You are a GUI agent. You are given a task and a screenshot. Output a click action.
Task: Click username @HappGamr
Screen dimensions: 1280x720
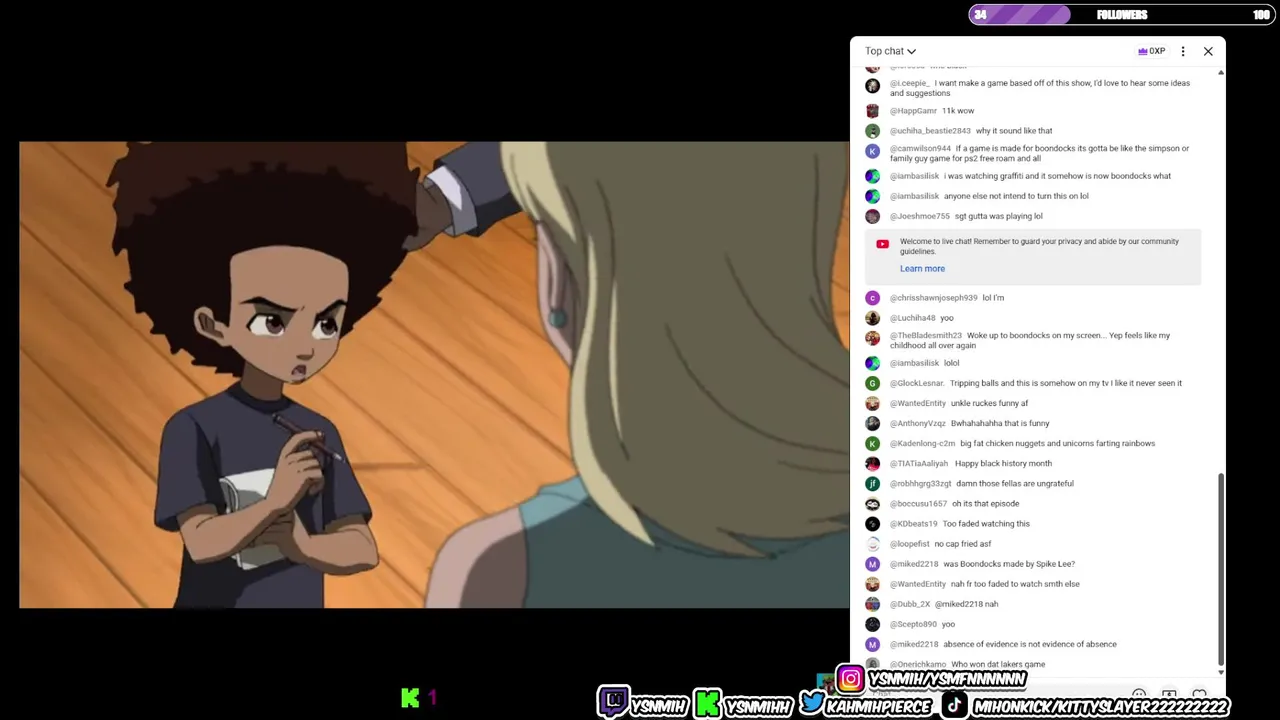[x=914, y=111]
